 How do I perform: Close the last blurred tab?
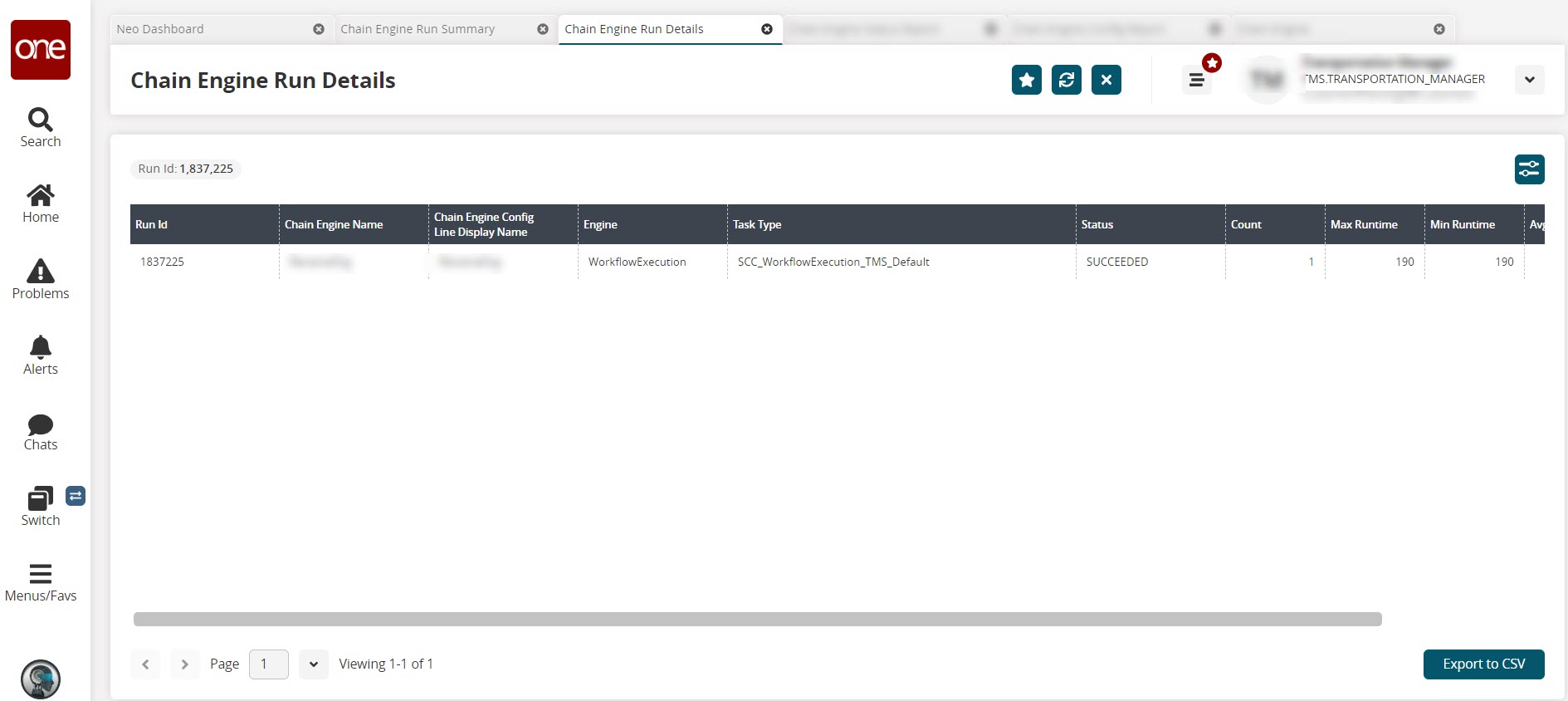(x=1439, y=29)
